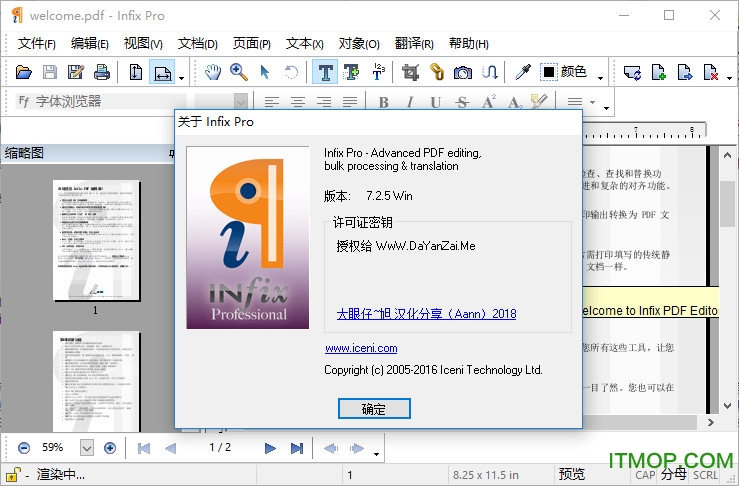The width and height of the screenshot is (739, 486).
Task: Open a PDF with the folder icon
Action: tap(24, 72)
